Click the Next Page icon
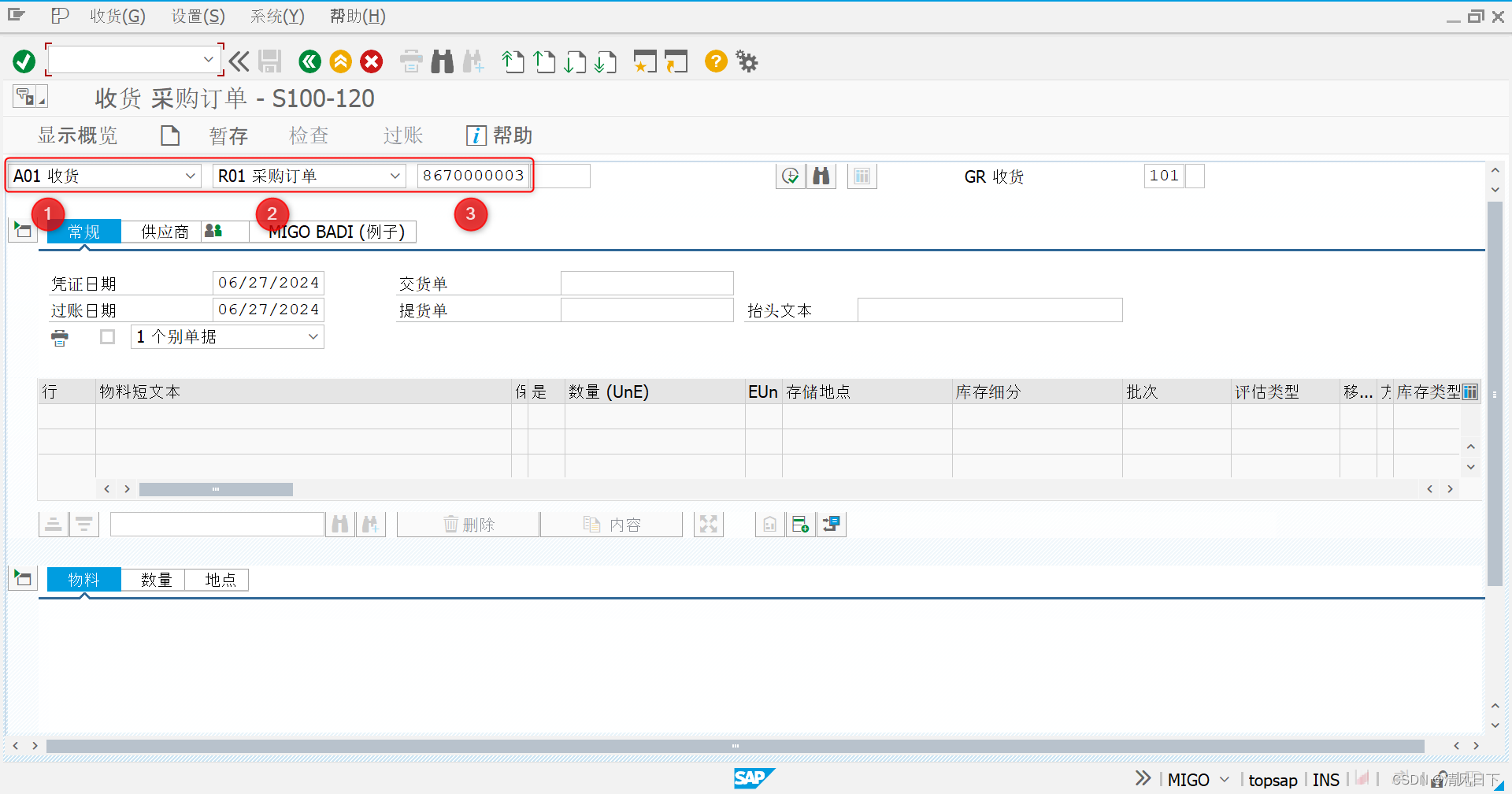 (575, 61)
